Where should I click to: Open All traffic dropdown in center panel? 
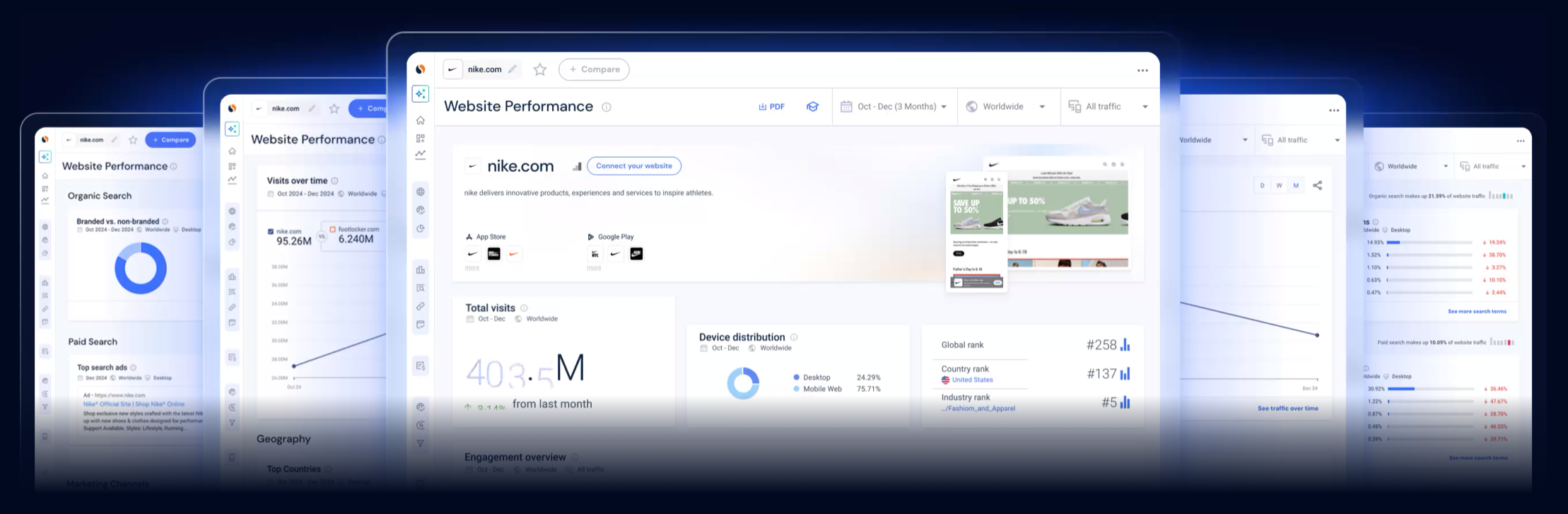pos(1108,107)
